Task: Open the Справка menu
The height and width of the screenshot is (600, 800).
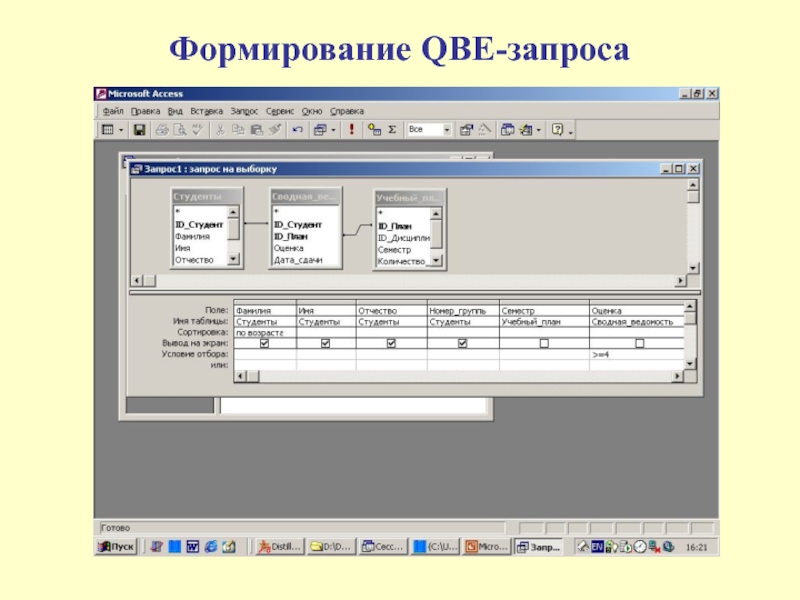Action: click(x=346, y=111)
